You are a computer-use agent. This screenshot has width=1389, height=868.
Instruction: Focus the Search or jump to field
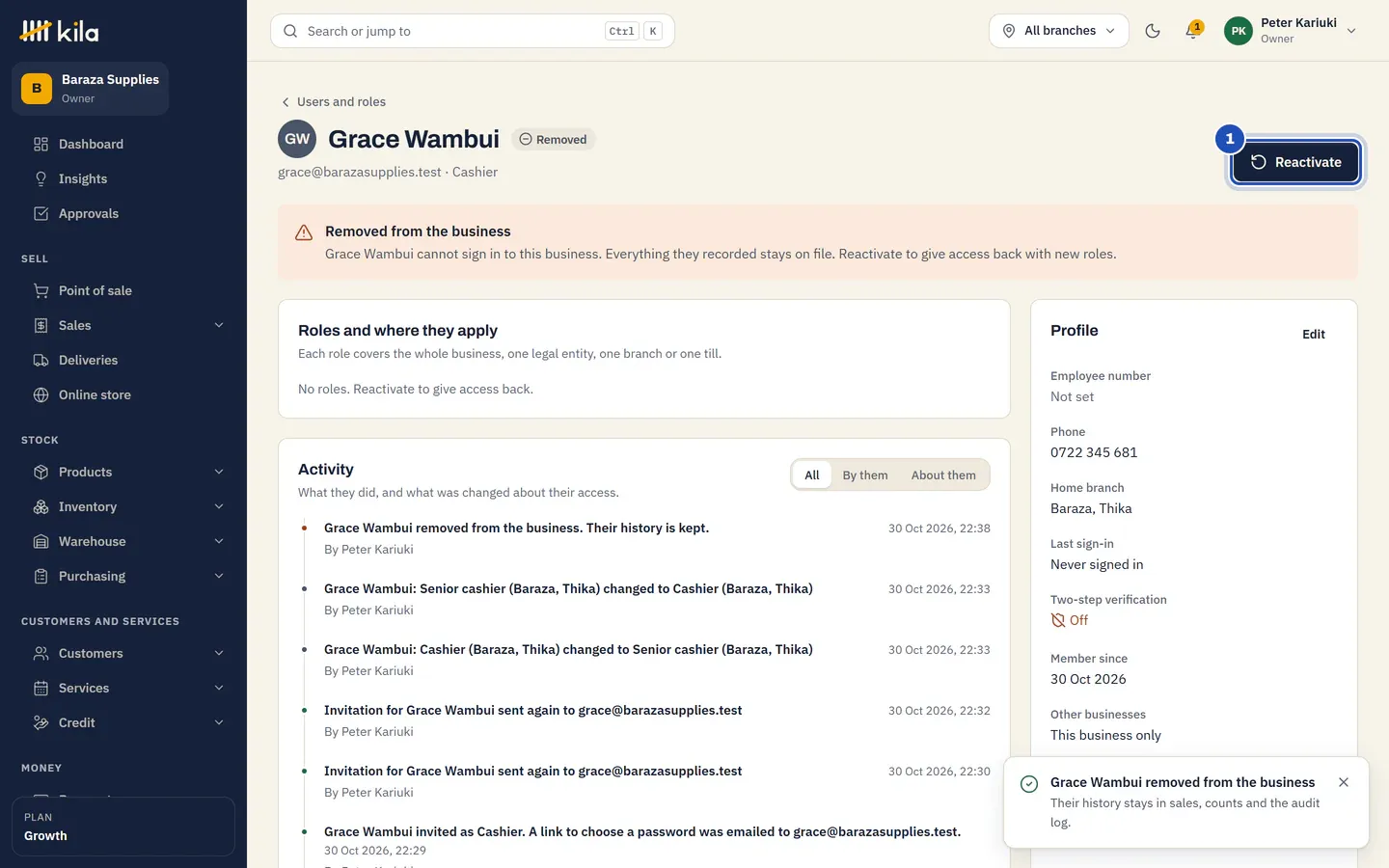(x=473, y=31)
